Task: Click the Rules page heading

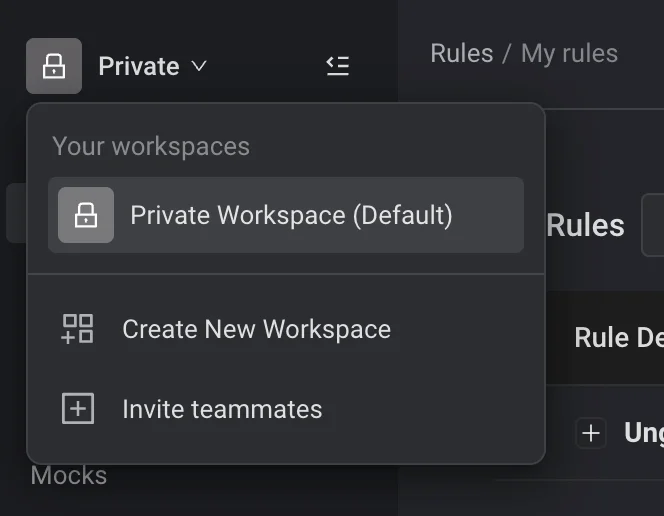Action: click(585, 226)
